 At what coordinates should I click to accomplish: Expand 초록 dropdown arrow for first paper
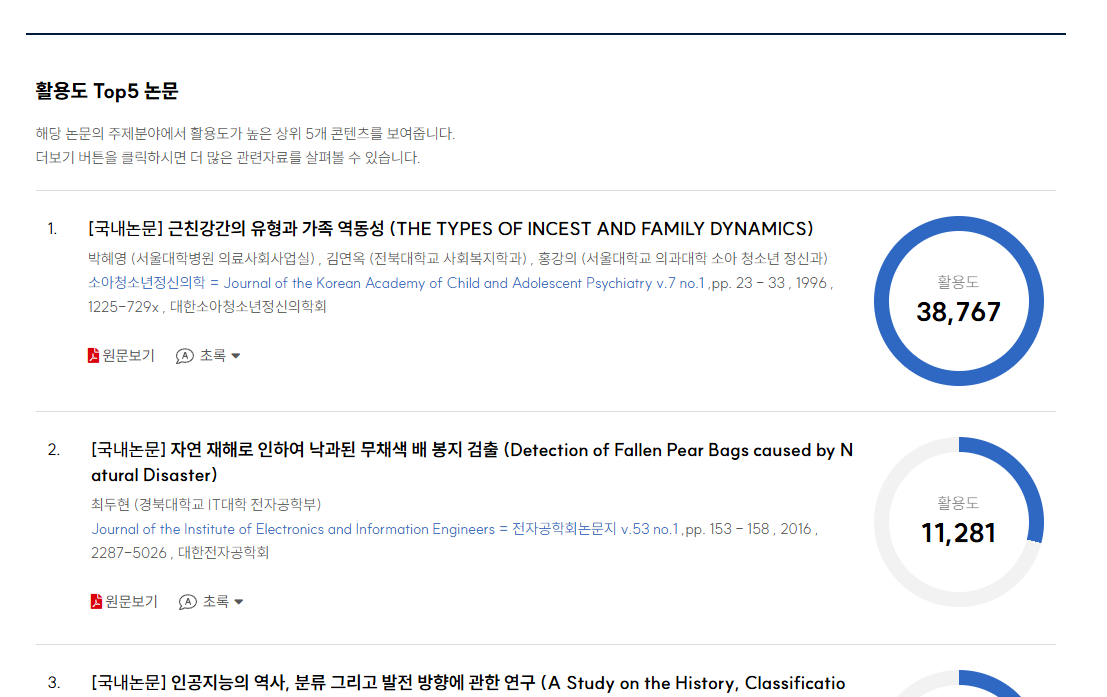point(236,356)
